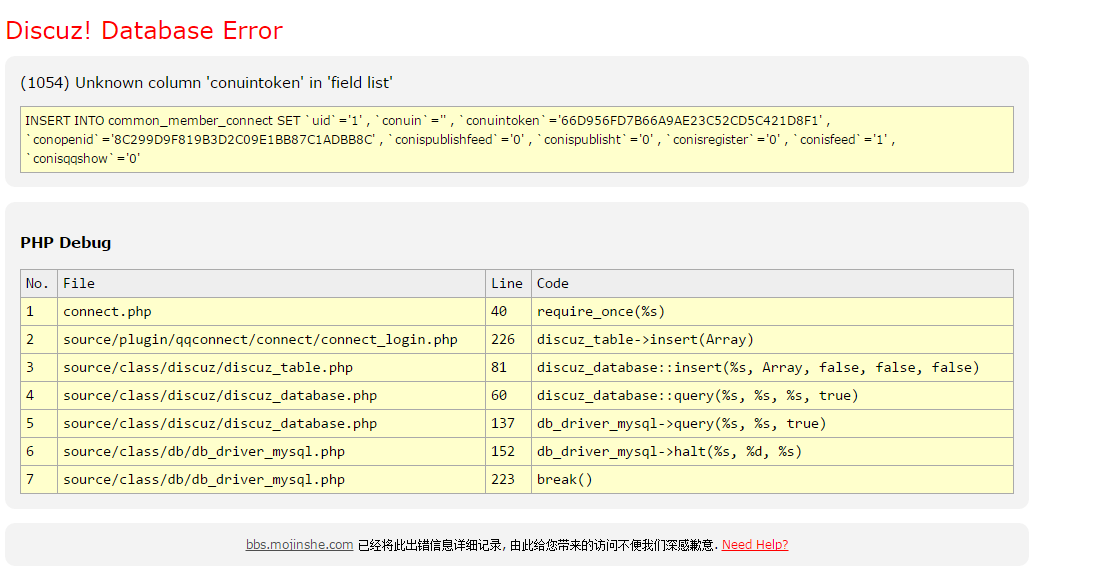Click line number 60 cell
This screenshot has height=571, width=1118.
[x=508, y=396]
